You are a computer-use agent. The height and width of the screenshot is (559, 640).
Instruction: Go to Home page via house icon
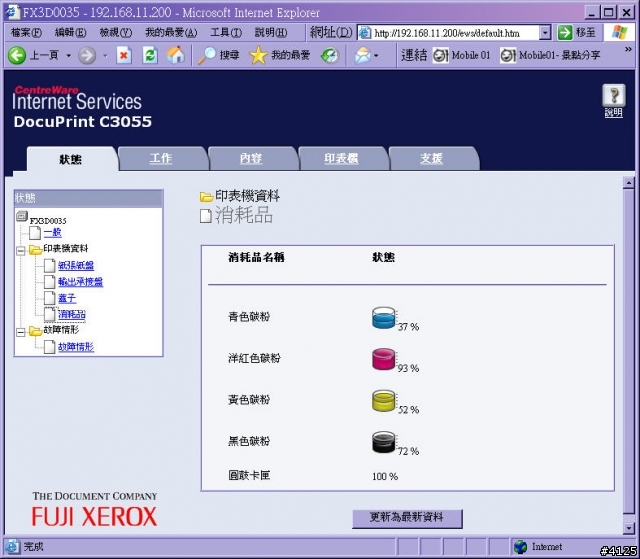click(176, 55)
